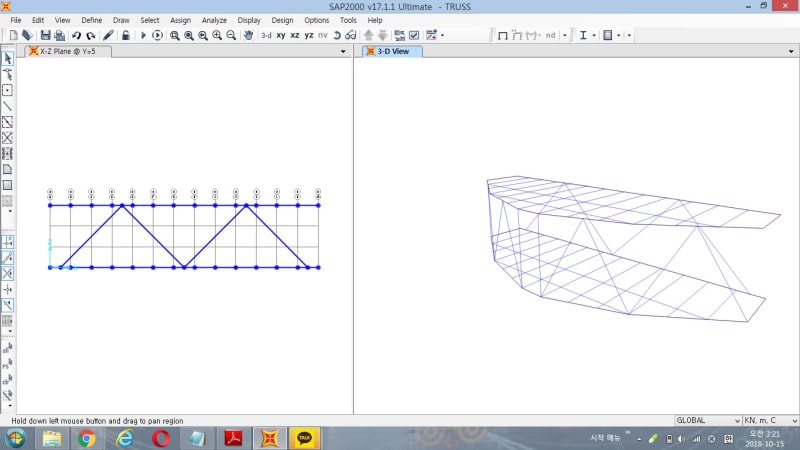Click the New Model icon

click(14, 35)
